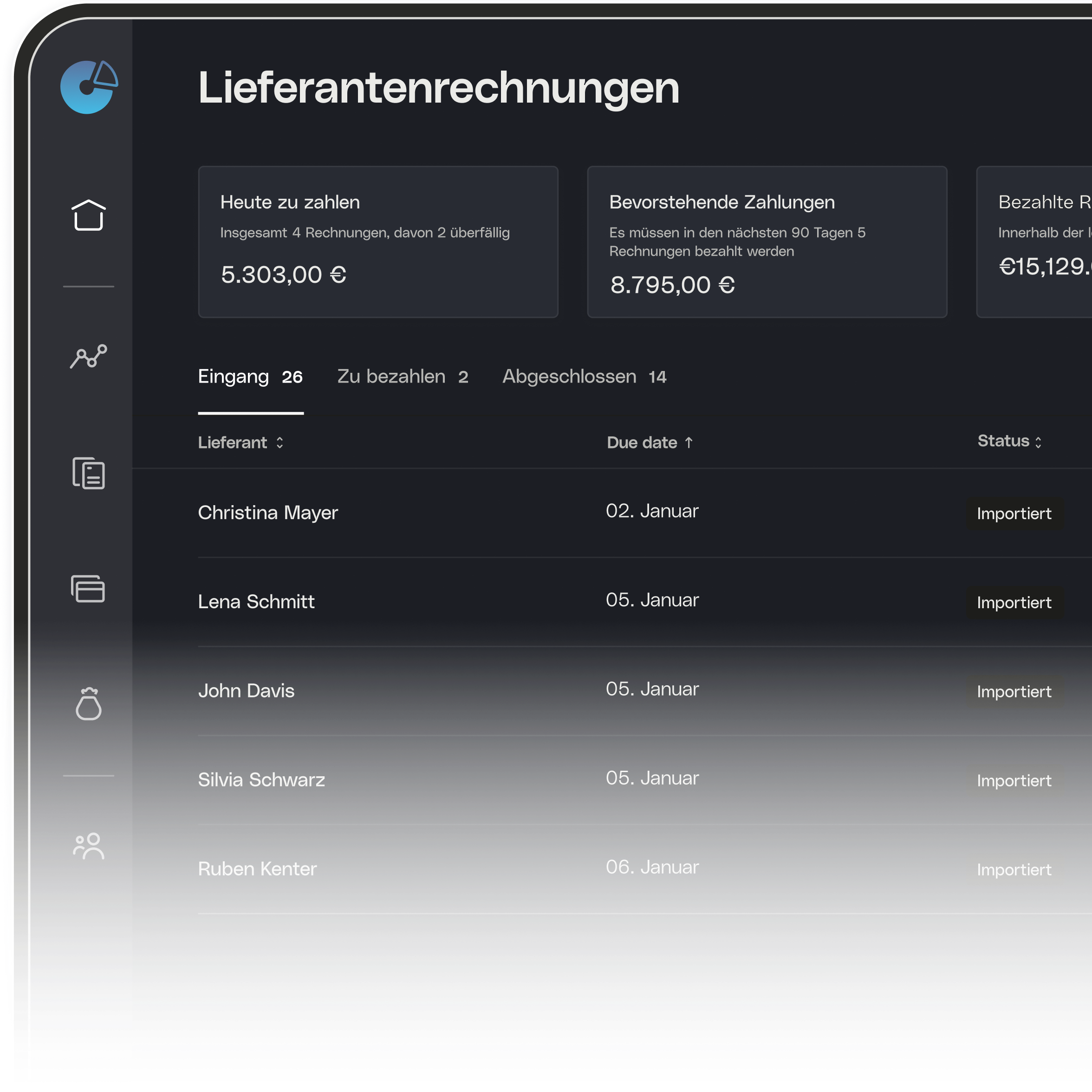
Task: Expand sorting options on Lieferant column
Action: pyautogui.click(x=279, y=443)
